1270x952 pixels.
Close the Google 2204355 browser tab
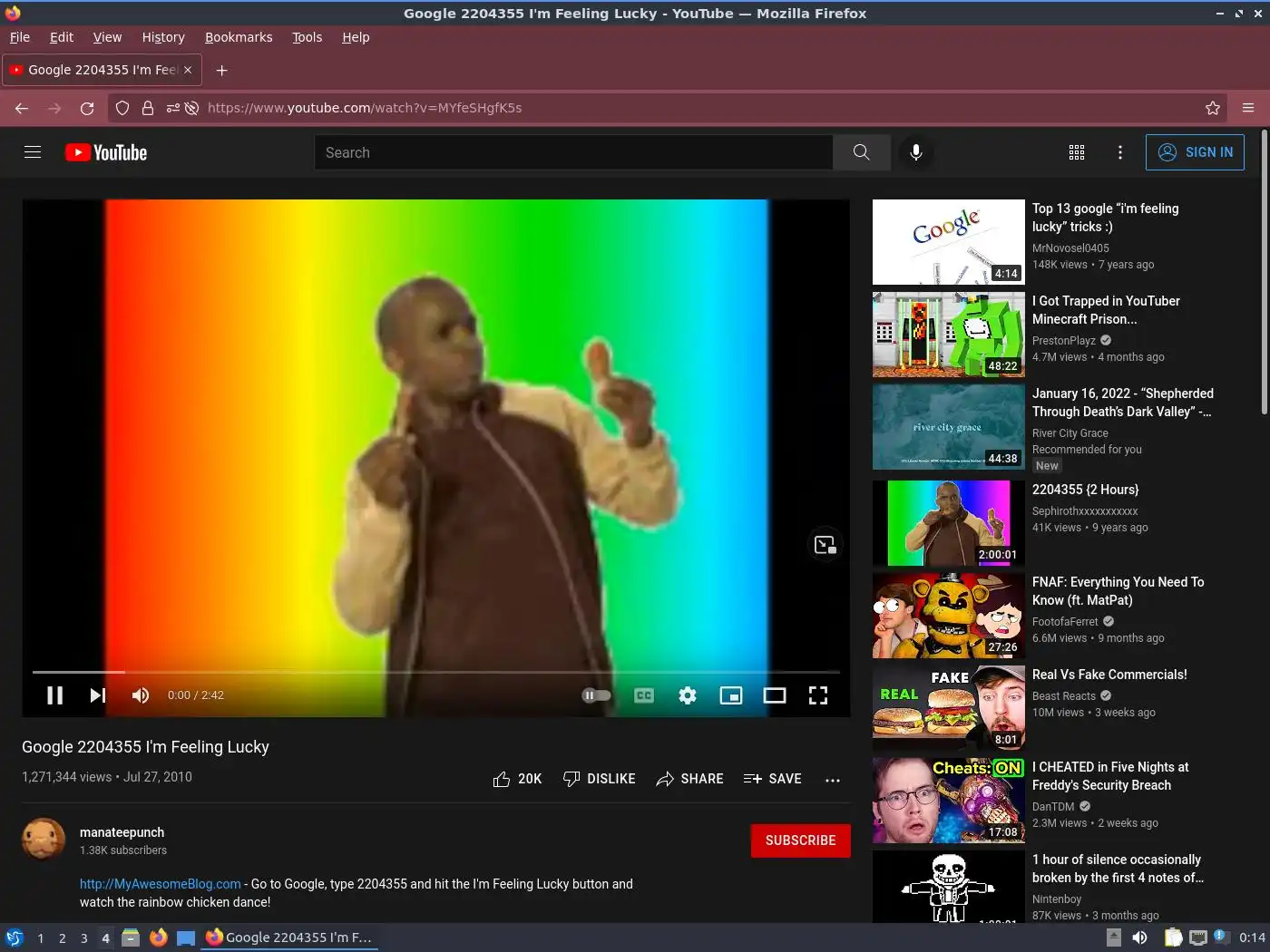[x=188, y=70]
